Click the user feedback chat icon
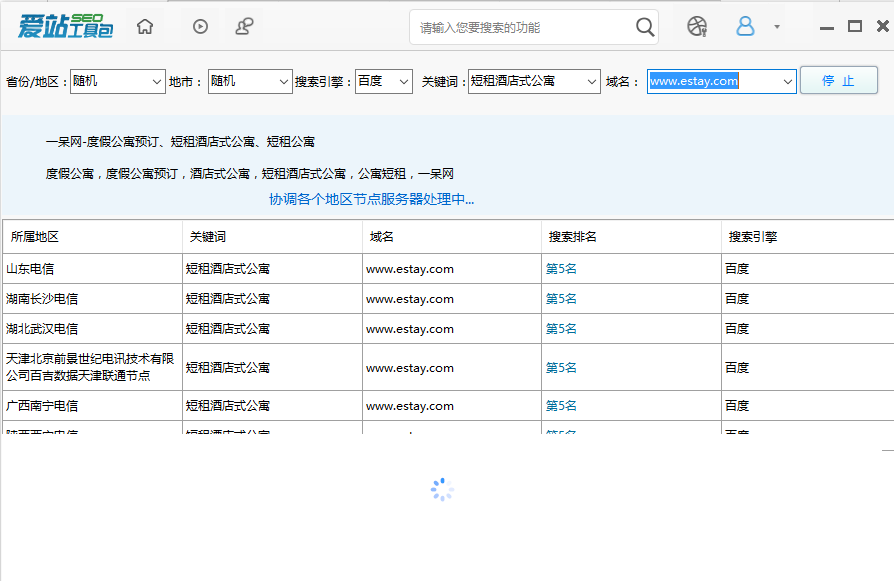The width and height of the screenshot is (894, 581). [x=244, y=27]
